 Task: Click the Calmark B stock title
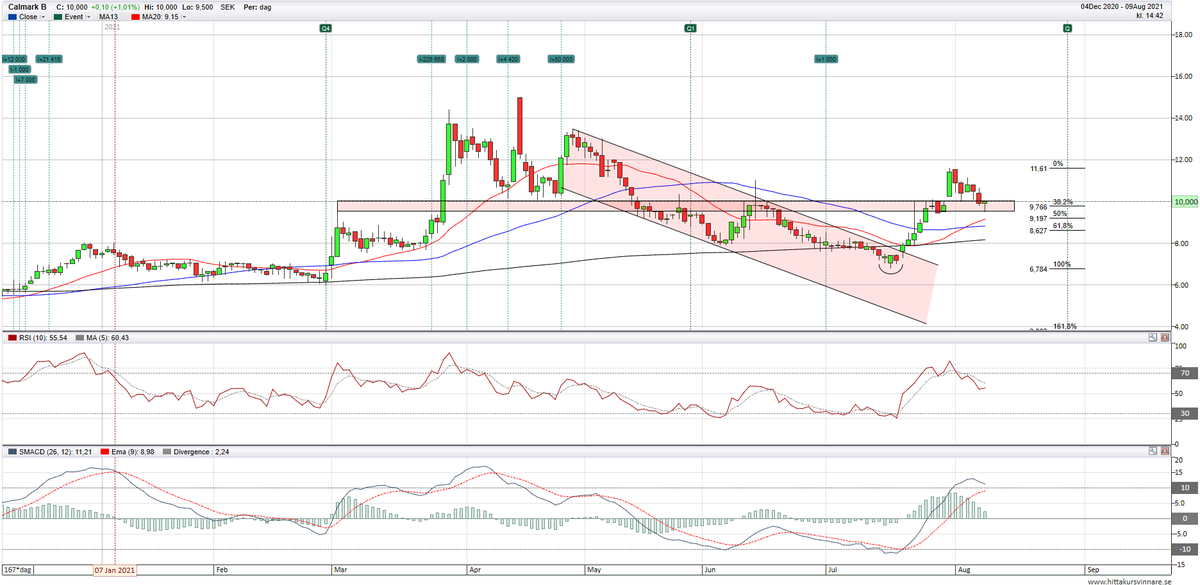pos(27,6)
